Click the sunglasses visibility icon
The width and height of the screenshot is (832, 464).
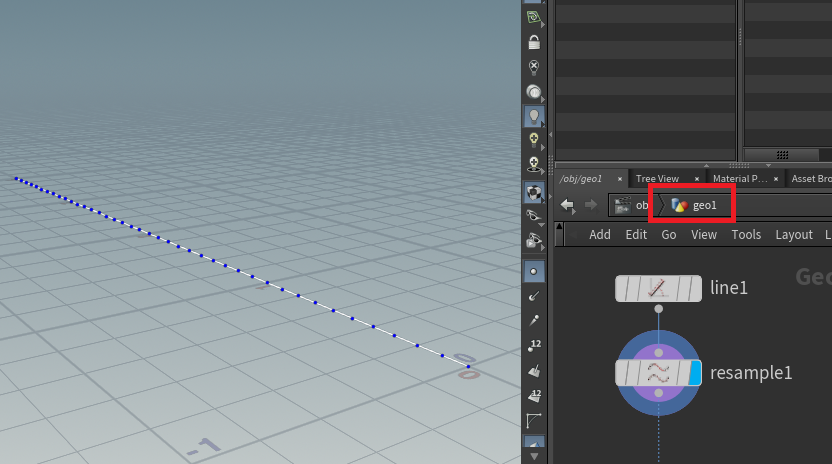[534, 216]
